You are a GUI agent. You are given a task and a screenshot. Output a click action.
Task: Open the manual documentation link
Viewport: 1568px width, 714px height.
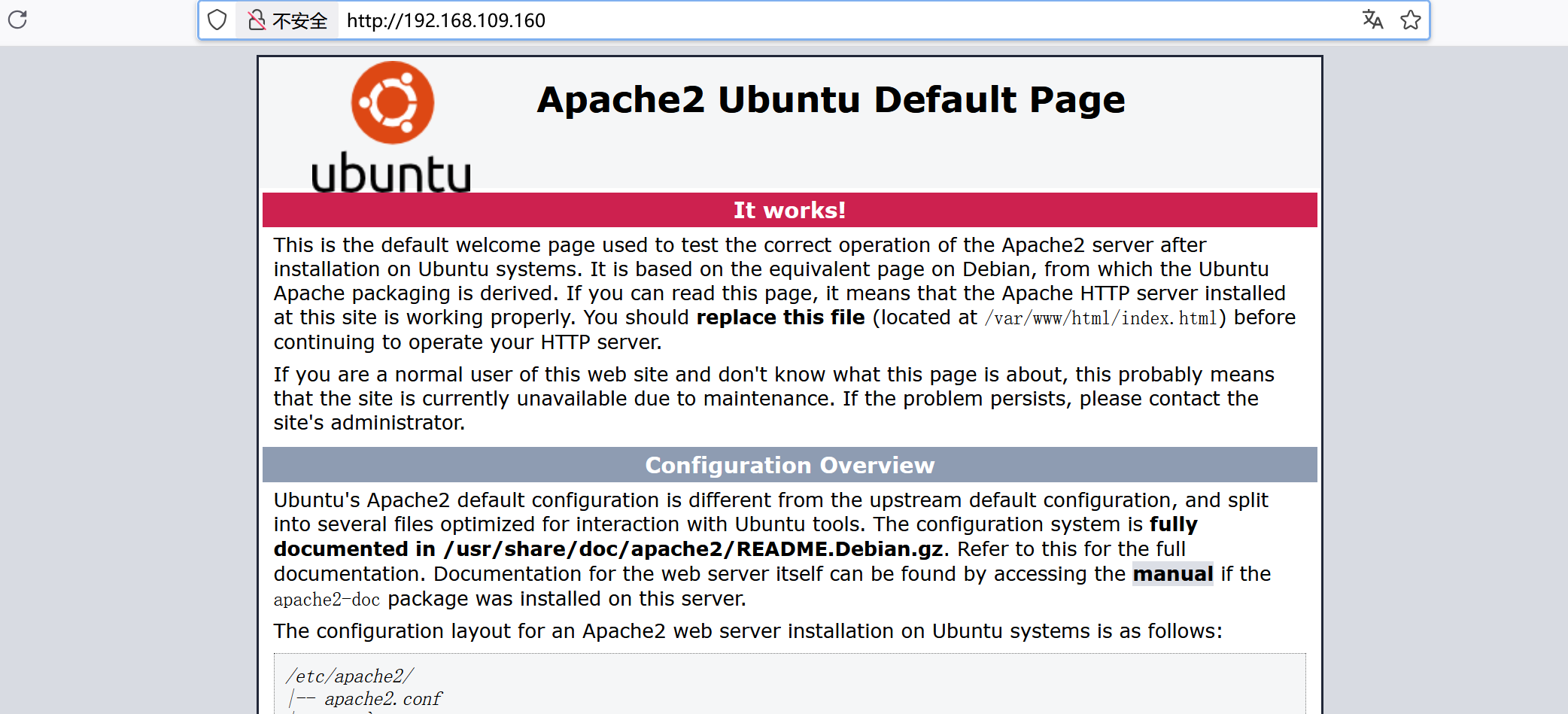click(1173, 574)
